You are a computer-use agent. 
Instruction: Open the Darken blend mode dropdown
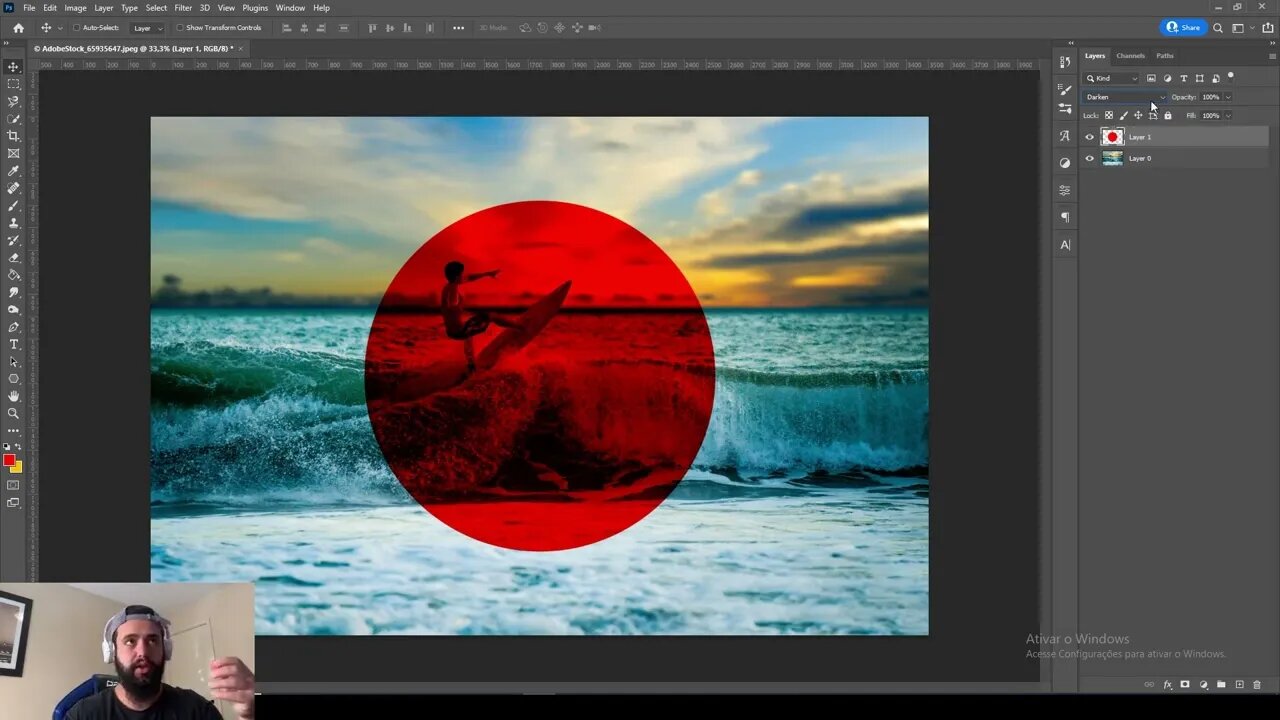[x=1126, y=97]
